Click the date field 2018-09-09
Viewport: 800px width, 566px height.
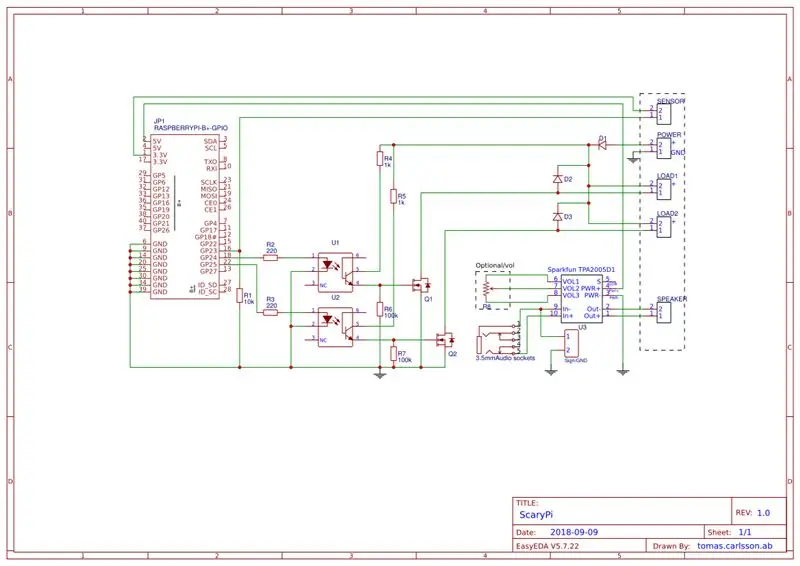pyautogui.click(x=574, y=532)
